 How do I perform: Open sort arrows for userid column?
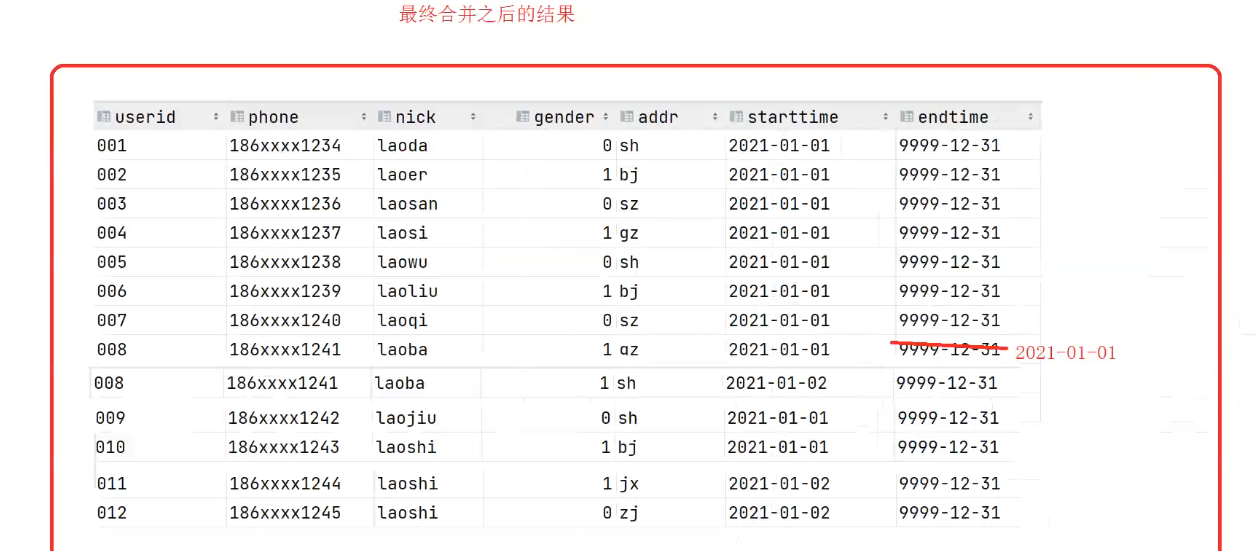(x=216, y=117)
